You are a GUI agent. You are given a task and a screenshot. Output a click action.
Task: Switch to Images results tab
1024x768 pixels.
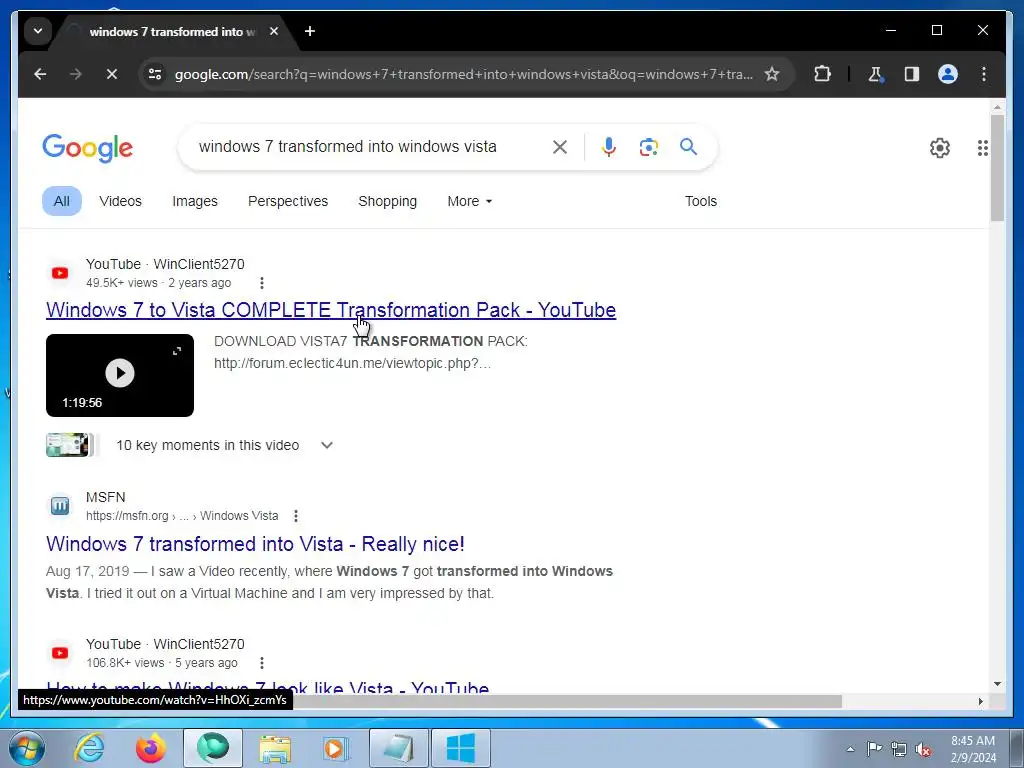[x=195, y=201]
